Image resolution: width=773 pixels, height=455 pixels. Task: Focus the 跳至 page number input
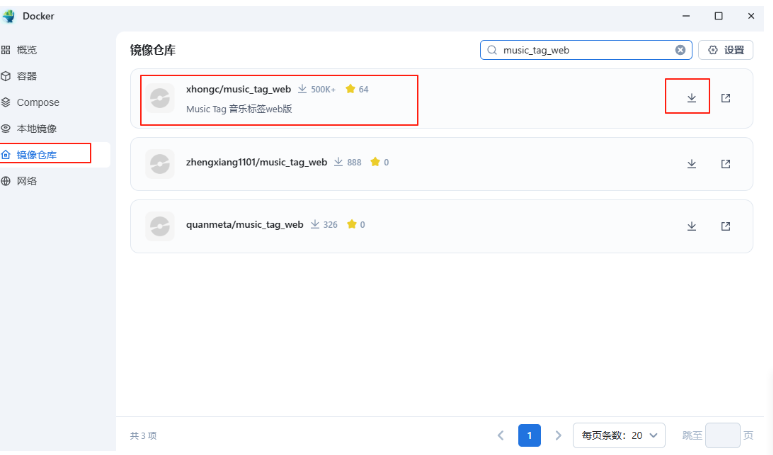point(722,435)
